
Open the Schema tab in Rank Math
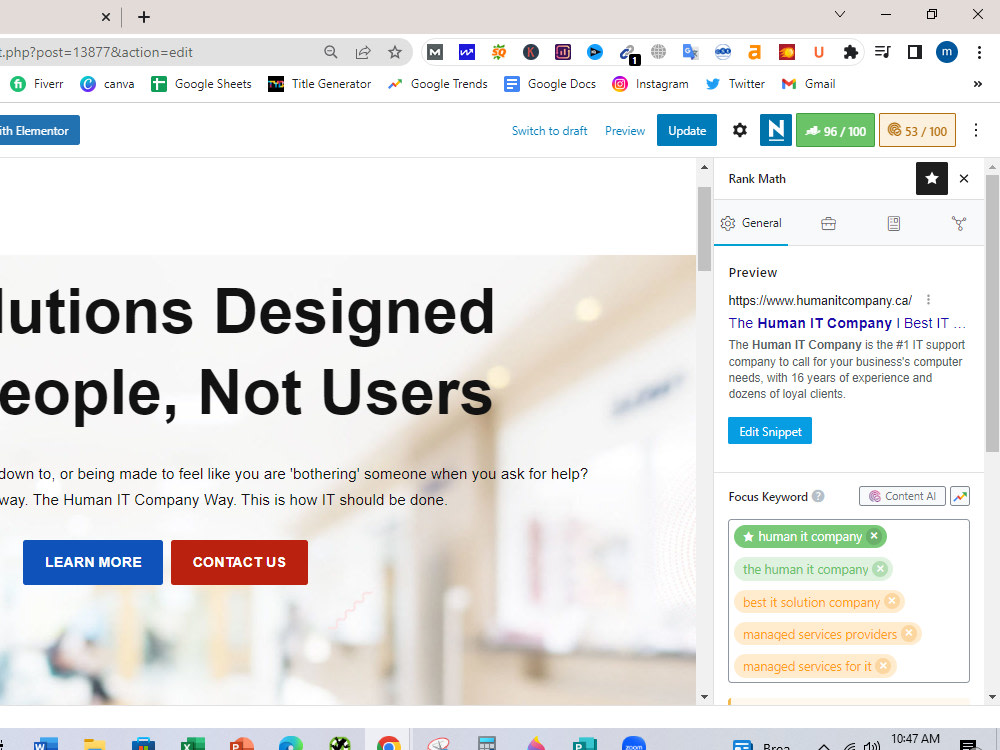[893, 223]
